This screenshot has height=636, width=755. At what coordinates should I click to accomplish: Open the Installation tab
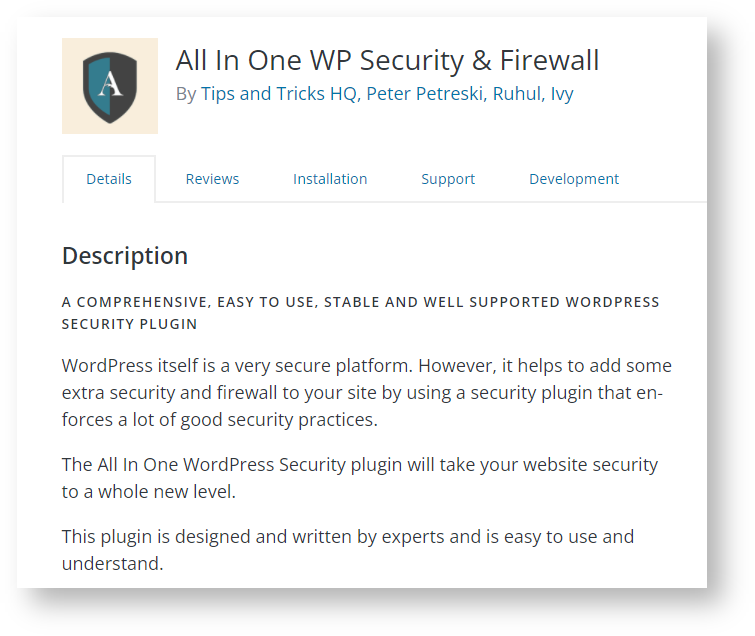click(330, 179)
